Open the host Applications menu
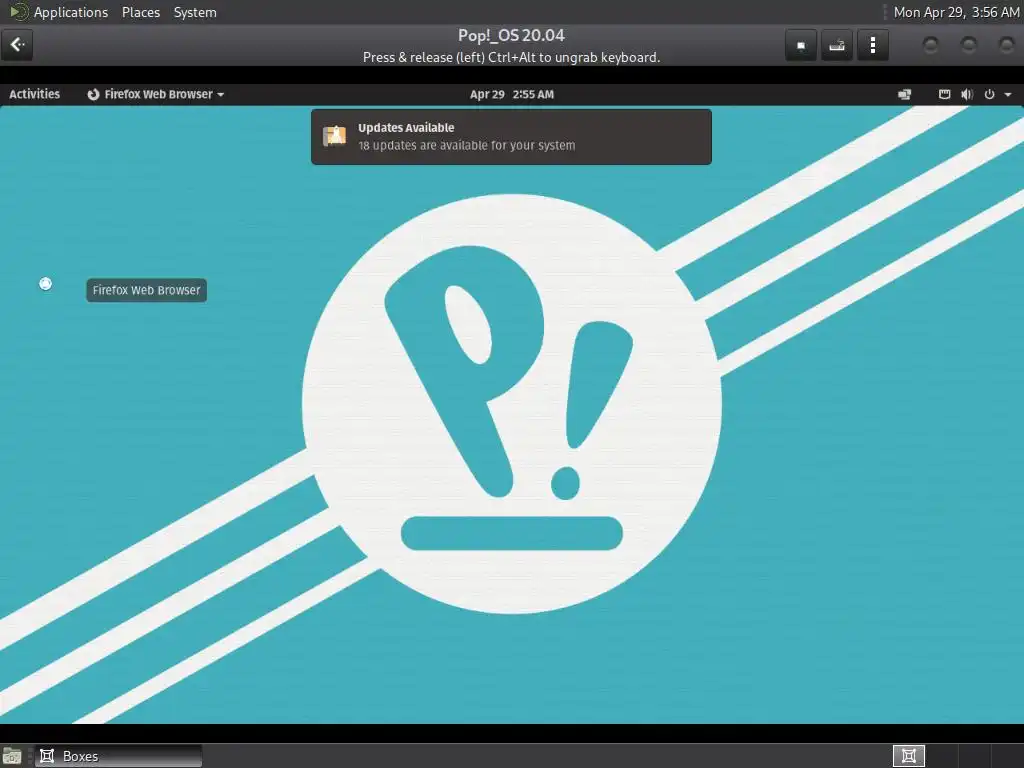 [71, 12]
